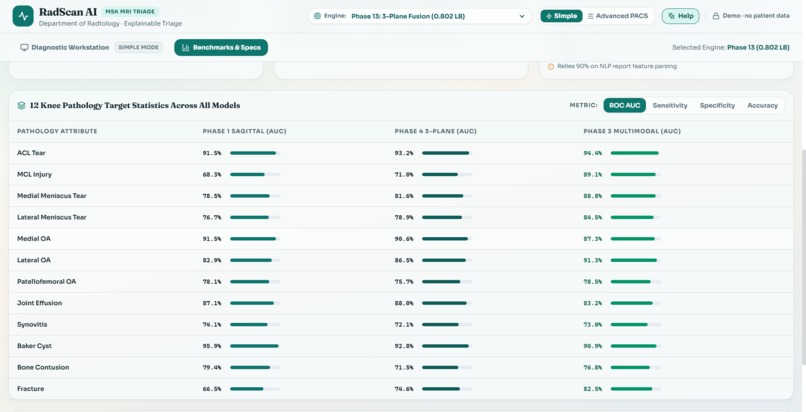Click the Fracture row label
Viewport: 806px width, 412px height.
(x=30, y=389)
